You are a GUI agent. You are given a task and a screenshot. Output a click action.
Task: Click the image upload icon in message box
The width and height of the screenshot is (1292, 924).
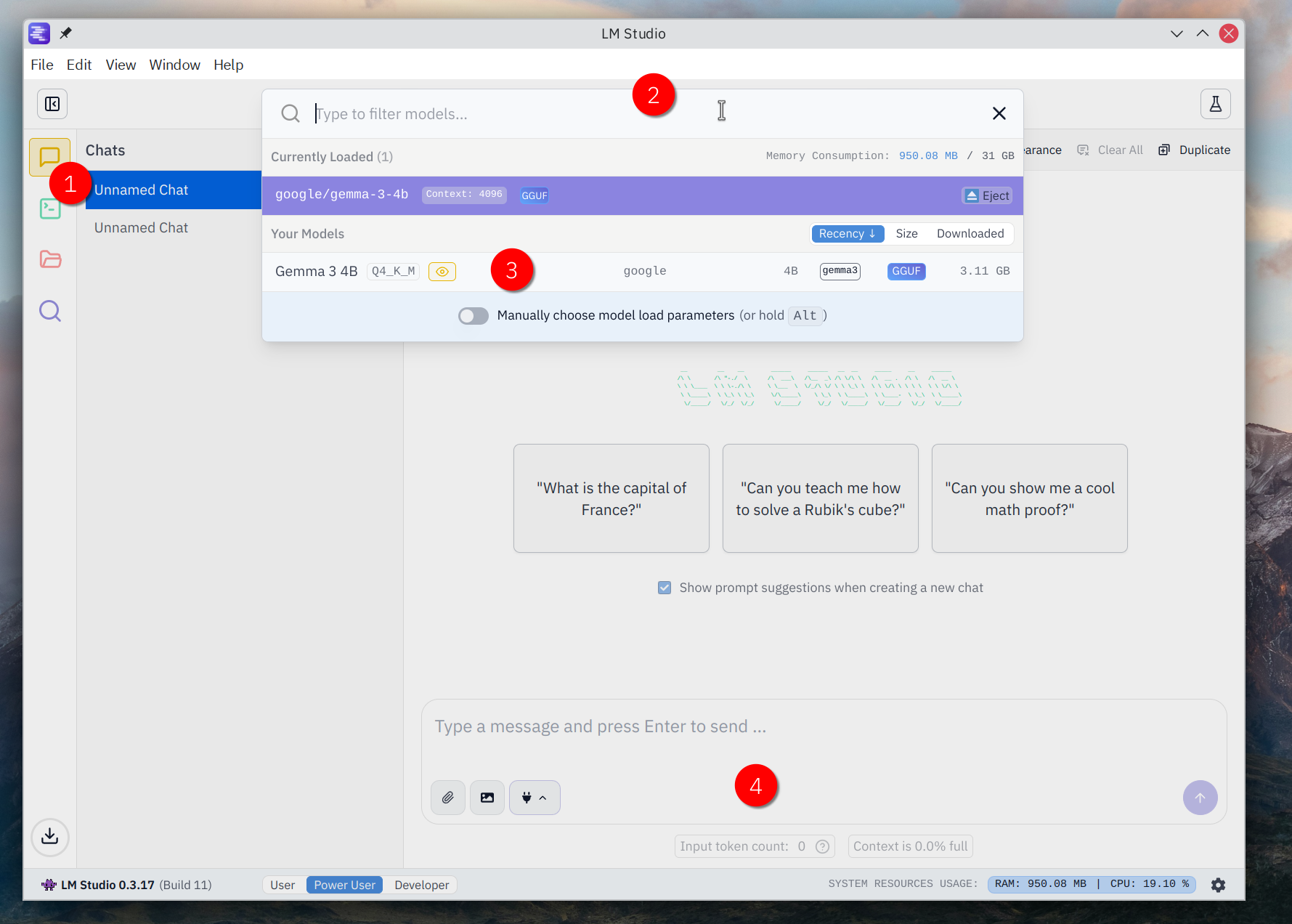pos(487,798)
